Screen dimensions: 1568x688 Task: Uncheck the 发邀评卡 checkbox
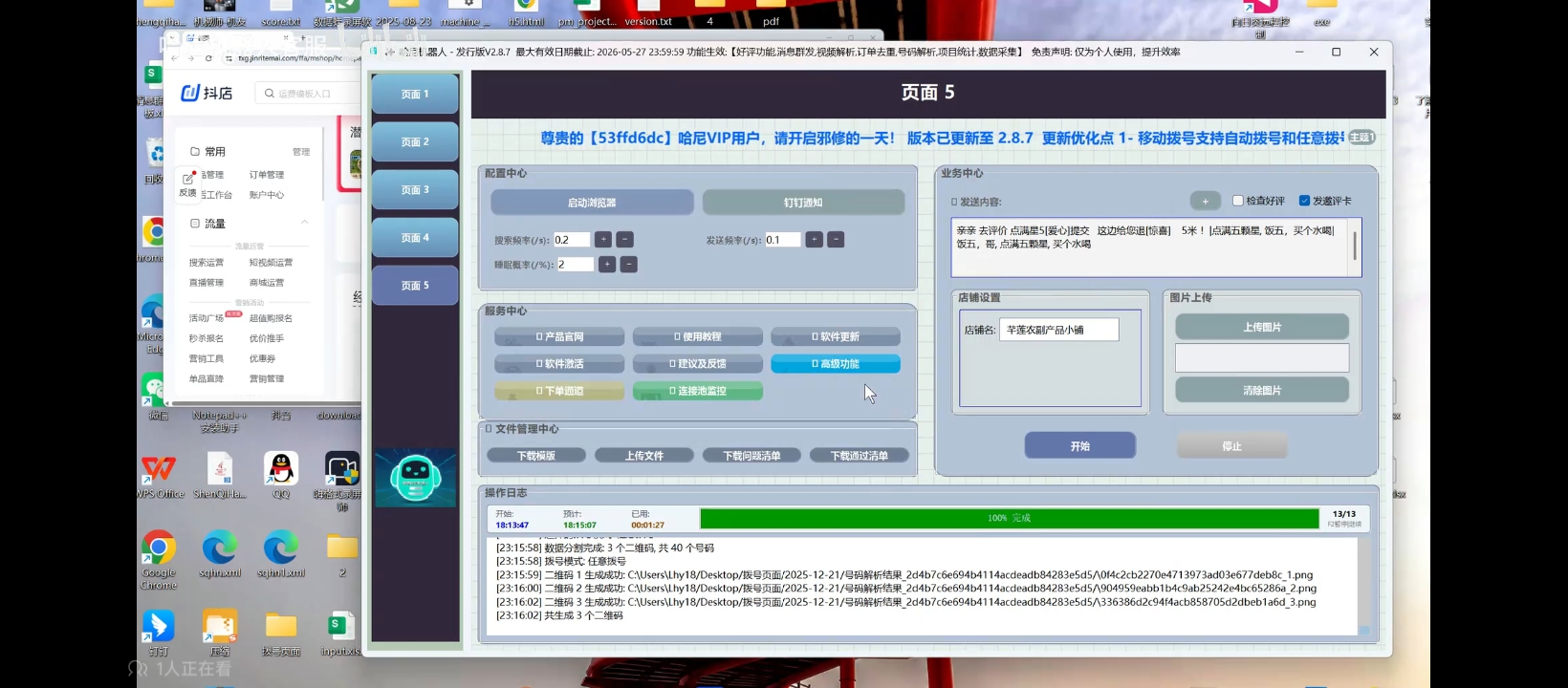coord(1304,201)
